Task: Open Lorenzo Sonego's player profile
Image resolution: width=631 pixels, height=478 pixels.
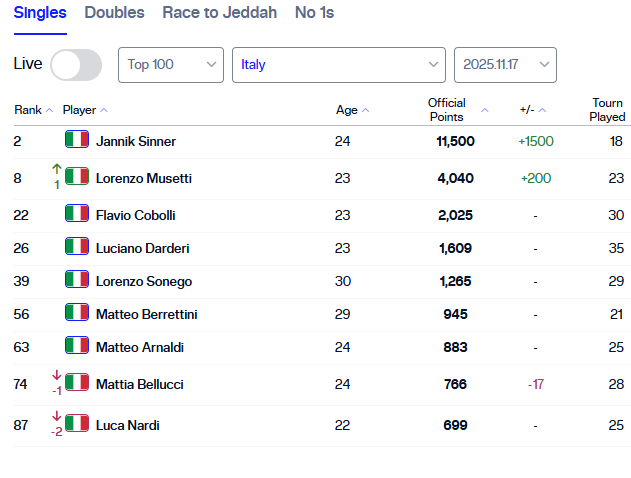Action: click(x=143, y=281)
